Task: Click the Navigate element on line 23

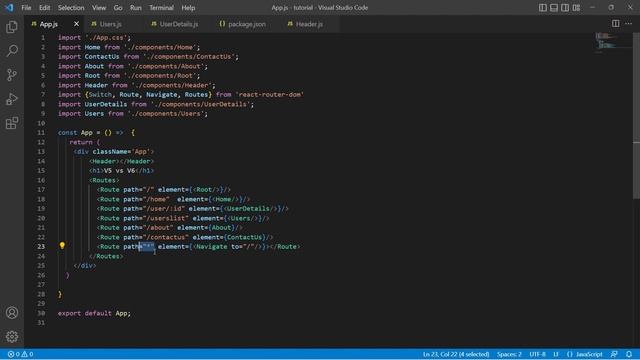Action: point(211,247)
